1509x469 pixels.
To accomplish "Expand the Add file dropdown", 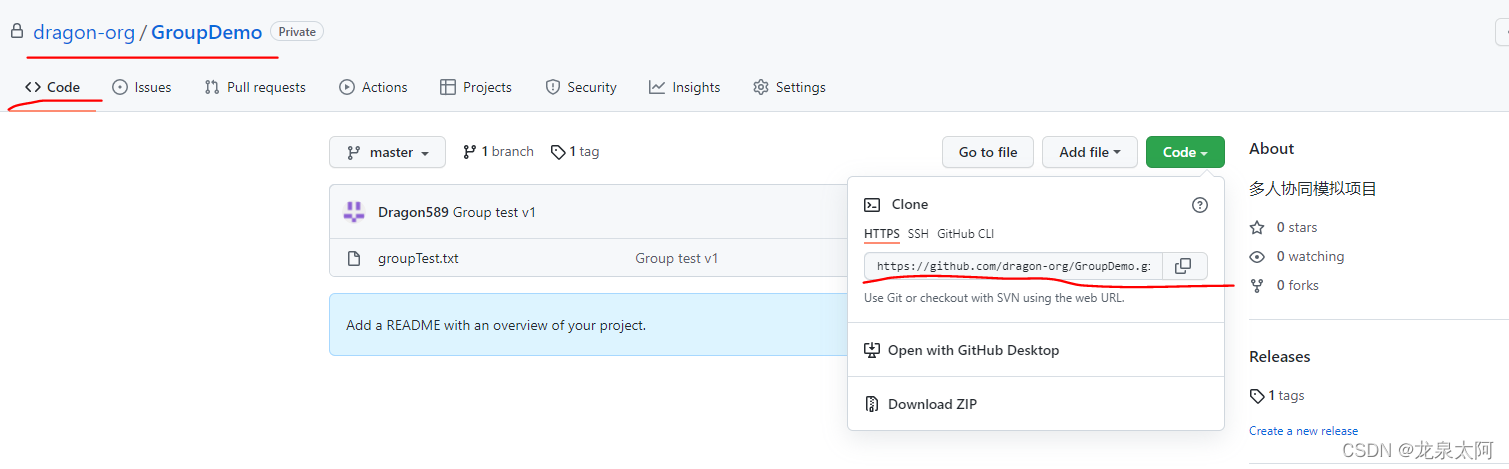I will (1090, 152).
